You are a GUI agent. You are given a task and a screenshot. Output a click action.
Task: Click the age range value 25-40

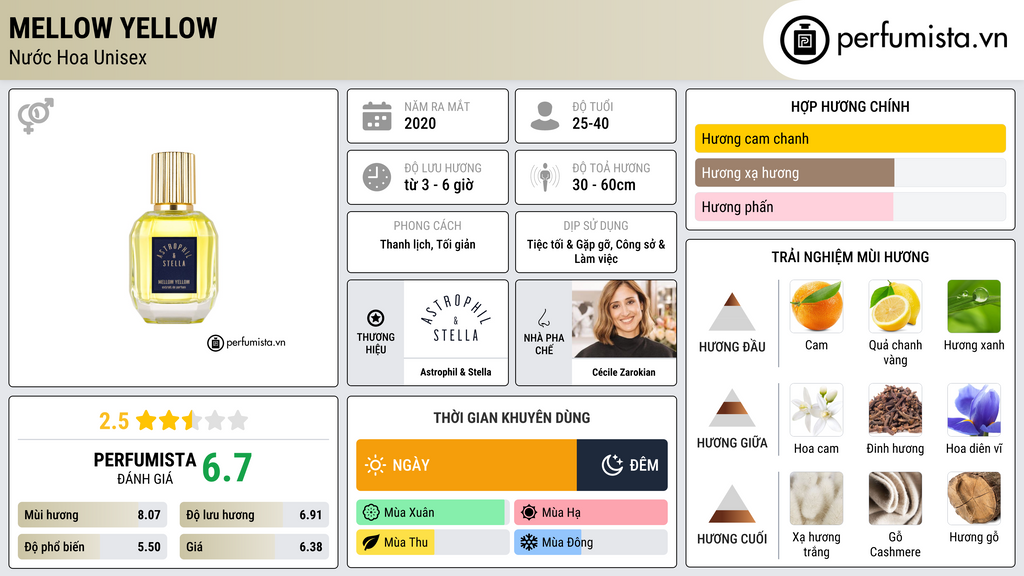coord(590,123)
